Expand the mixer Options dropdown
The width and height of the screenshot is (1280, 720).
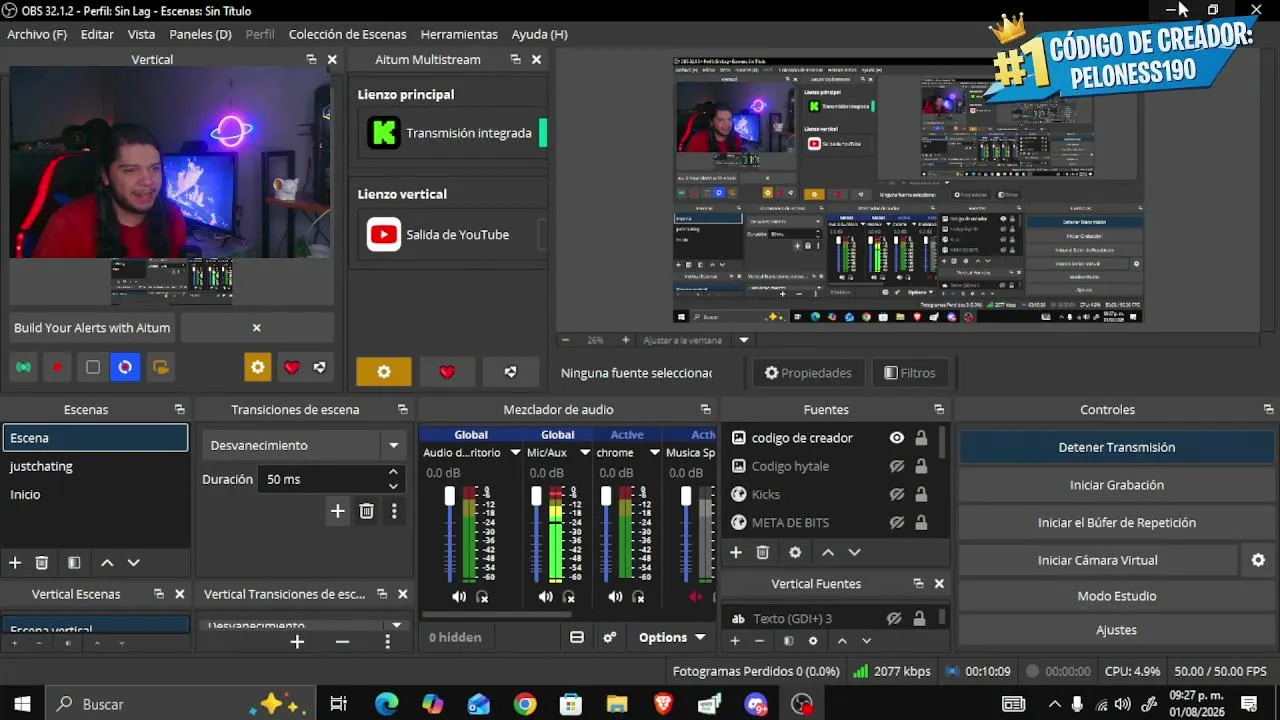[672, 637]
